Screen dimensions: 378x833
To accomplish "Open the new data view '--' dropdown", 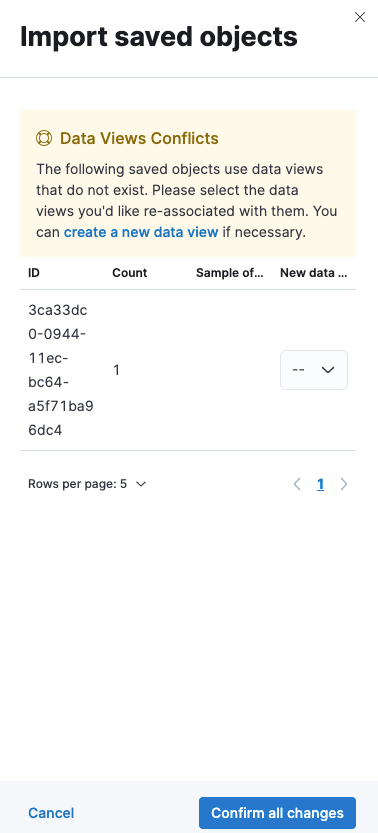I will (x=314, y=370).
